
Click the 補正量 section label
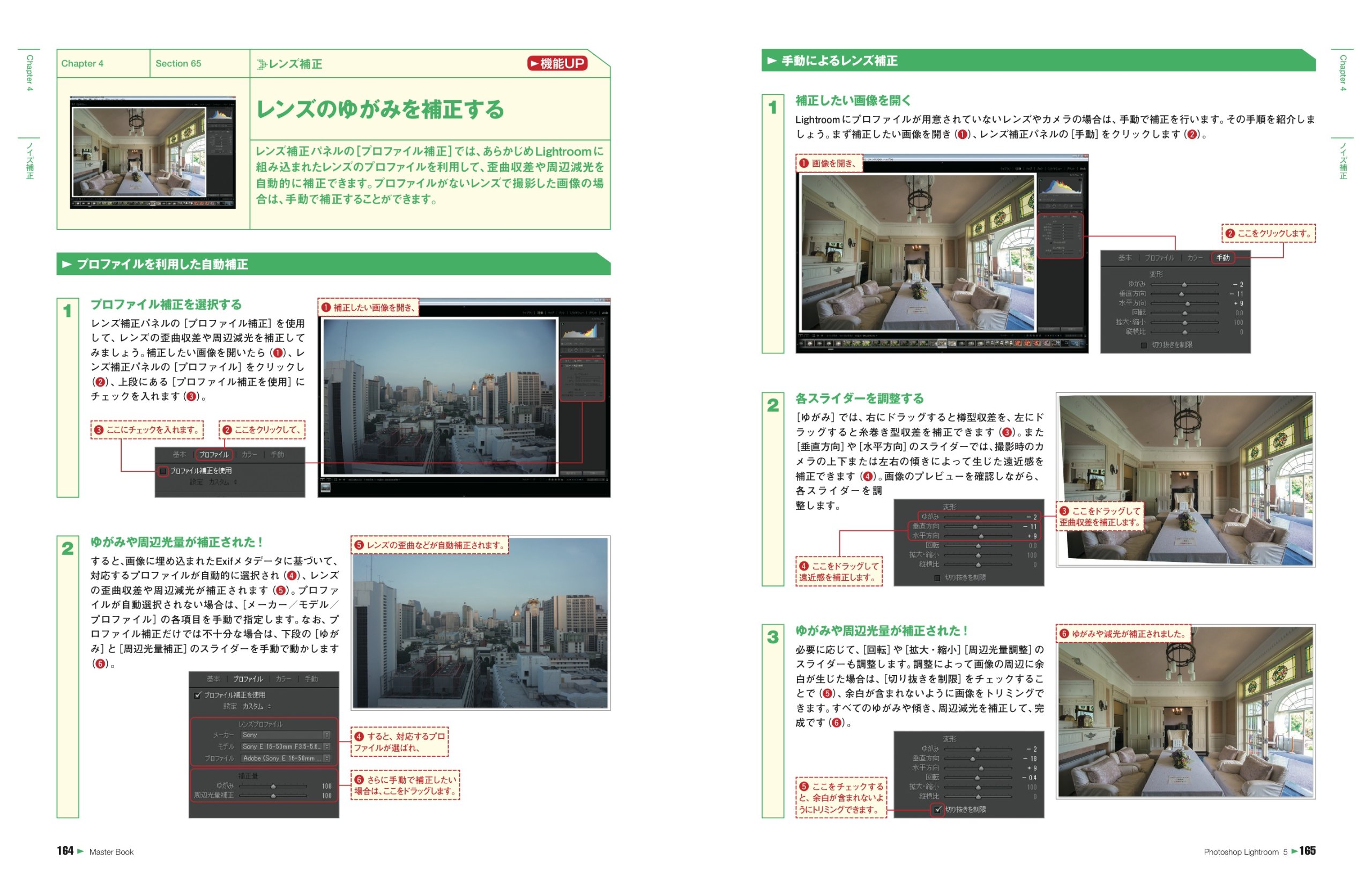point(248,776)
